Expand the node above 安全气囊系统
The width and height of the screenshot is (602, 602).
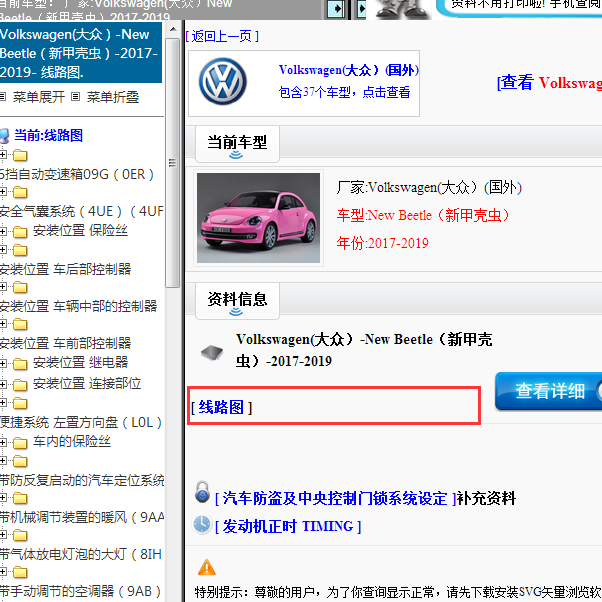point(3,192)
